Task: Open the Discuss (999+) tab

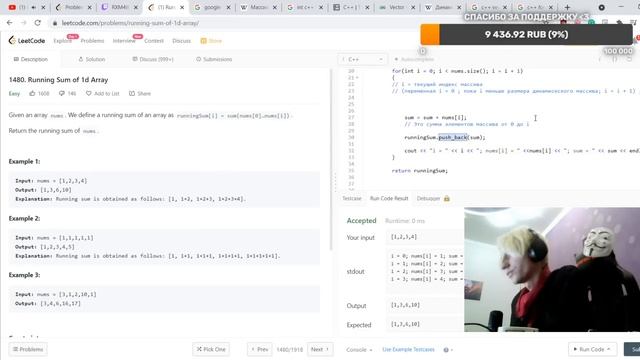Action: coord(153,59)
